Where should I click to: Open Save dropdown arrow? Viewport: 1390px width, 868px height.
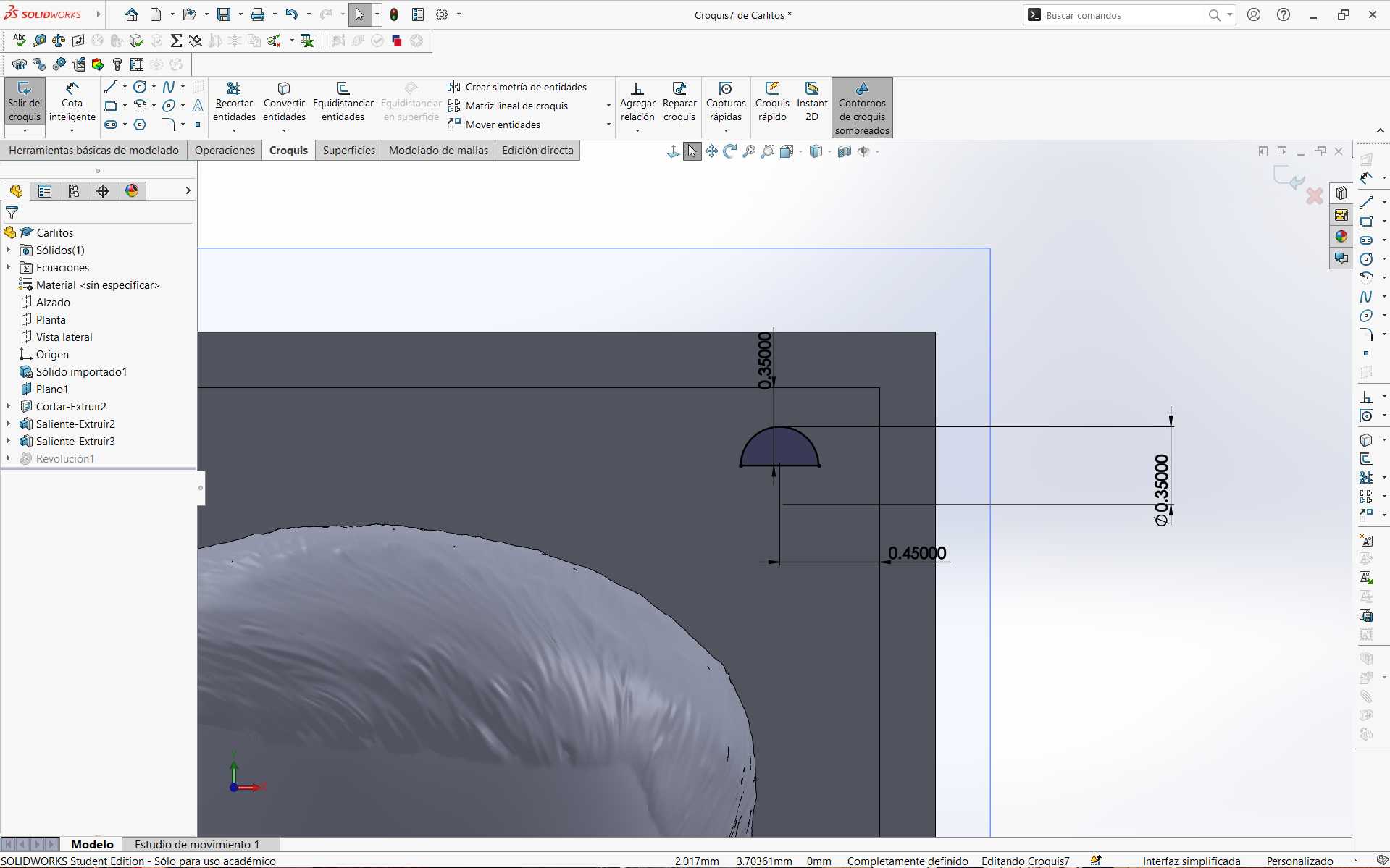click(x=239, y=14)
